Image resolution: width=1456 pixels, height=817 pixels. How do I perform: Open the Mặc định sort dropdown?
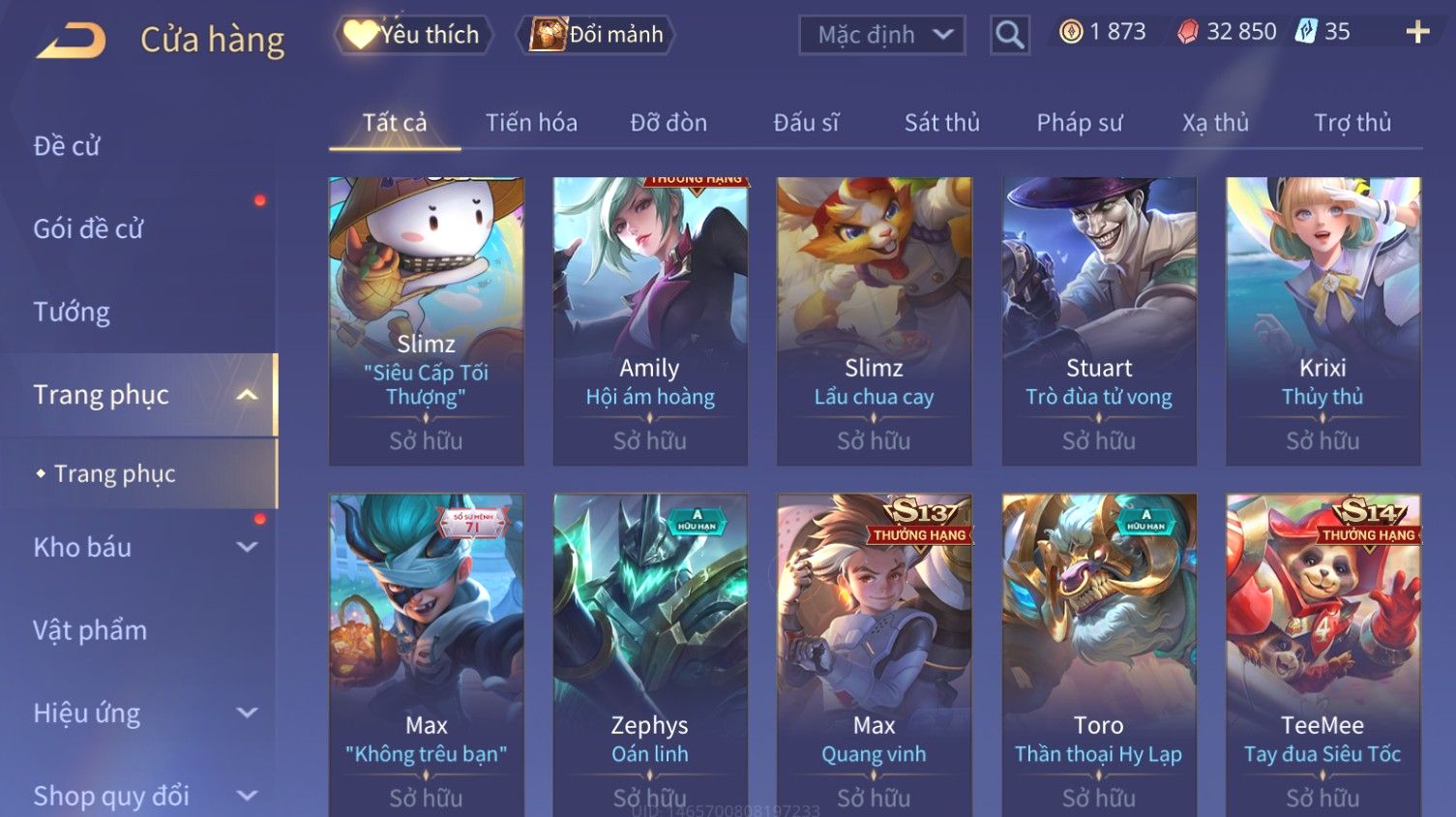tap(882, 35)
